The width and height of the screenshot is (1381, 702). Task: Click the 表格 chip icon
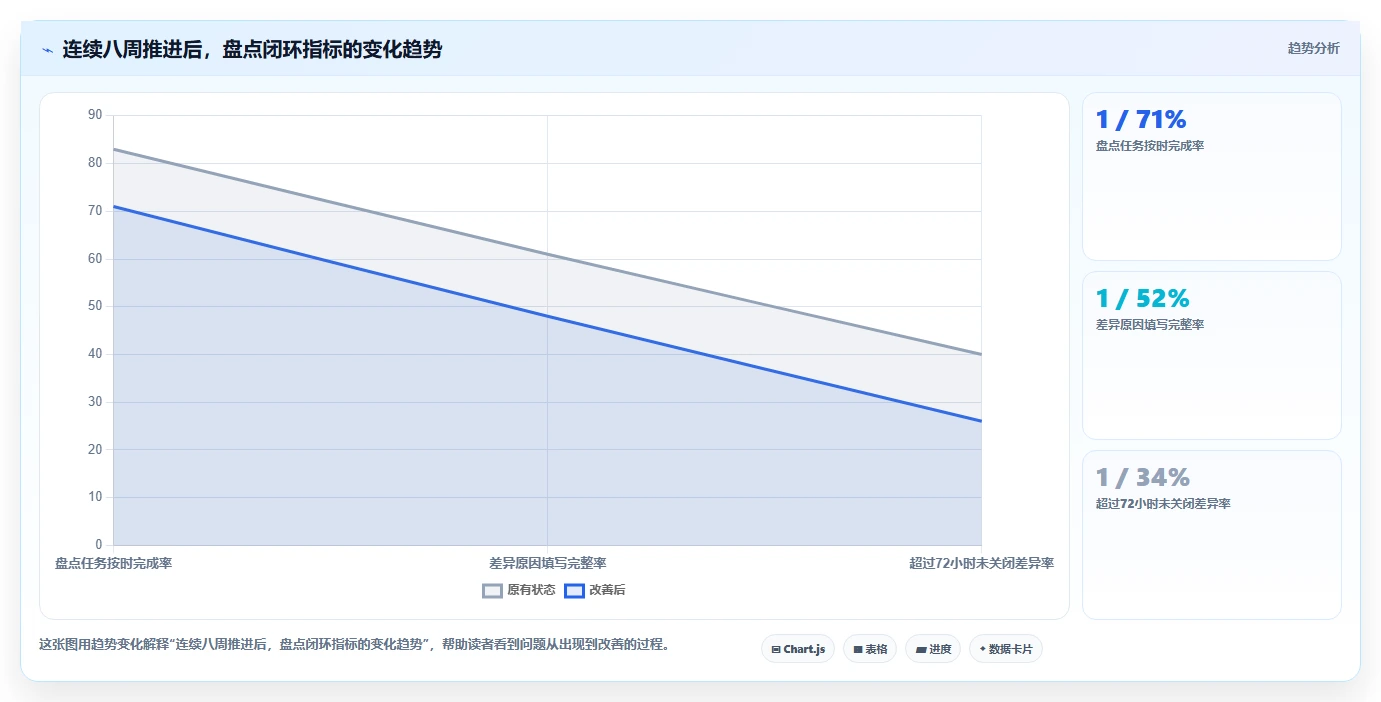click(x=858, y=649)
